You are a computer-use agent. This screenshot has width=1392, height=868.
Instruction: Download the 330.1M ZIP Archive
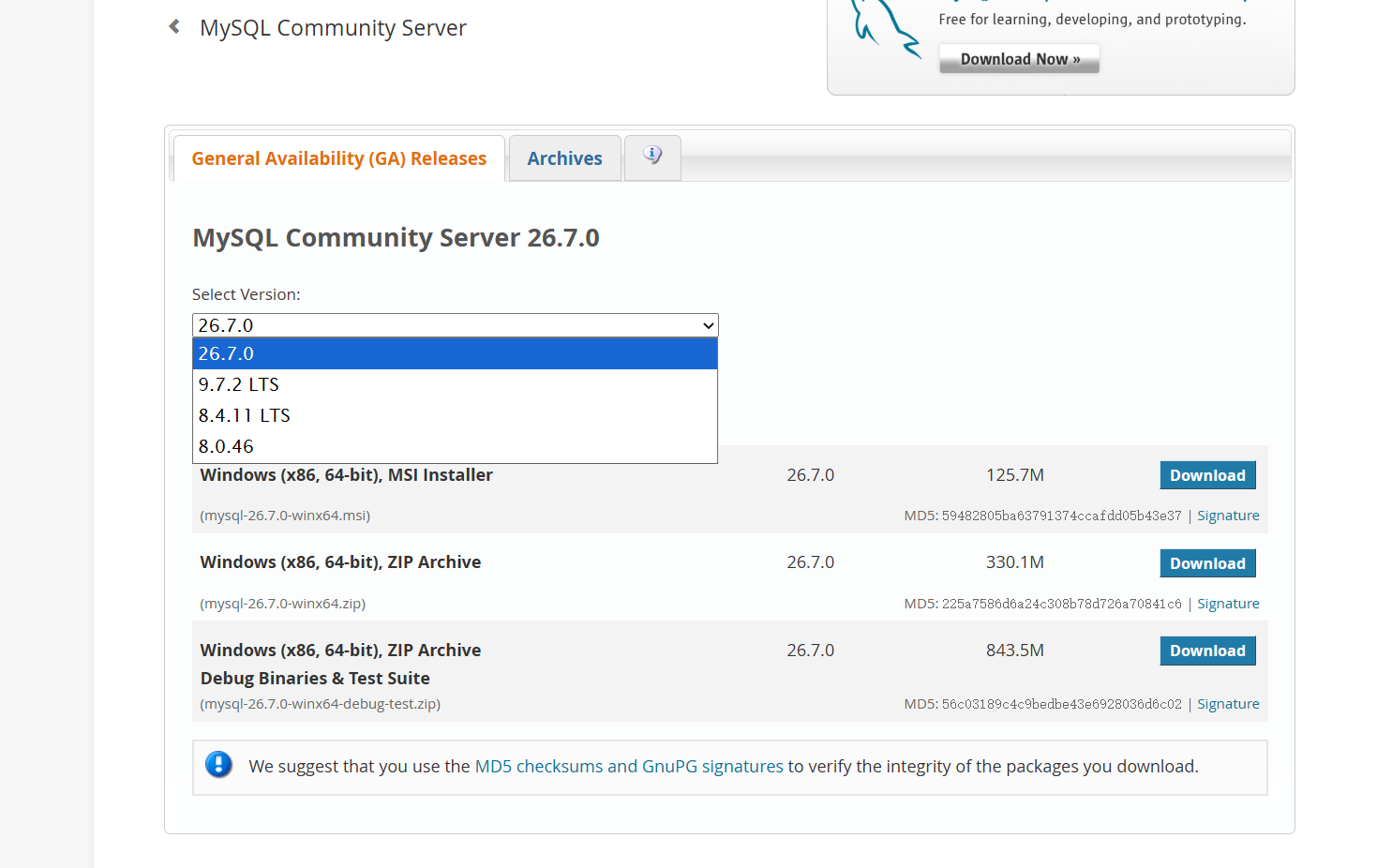1207,563
